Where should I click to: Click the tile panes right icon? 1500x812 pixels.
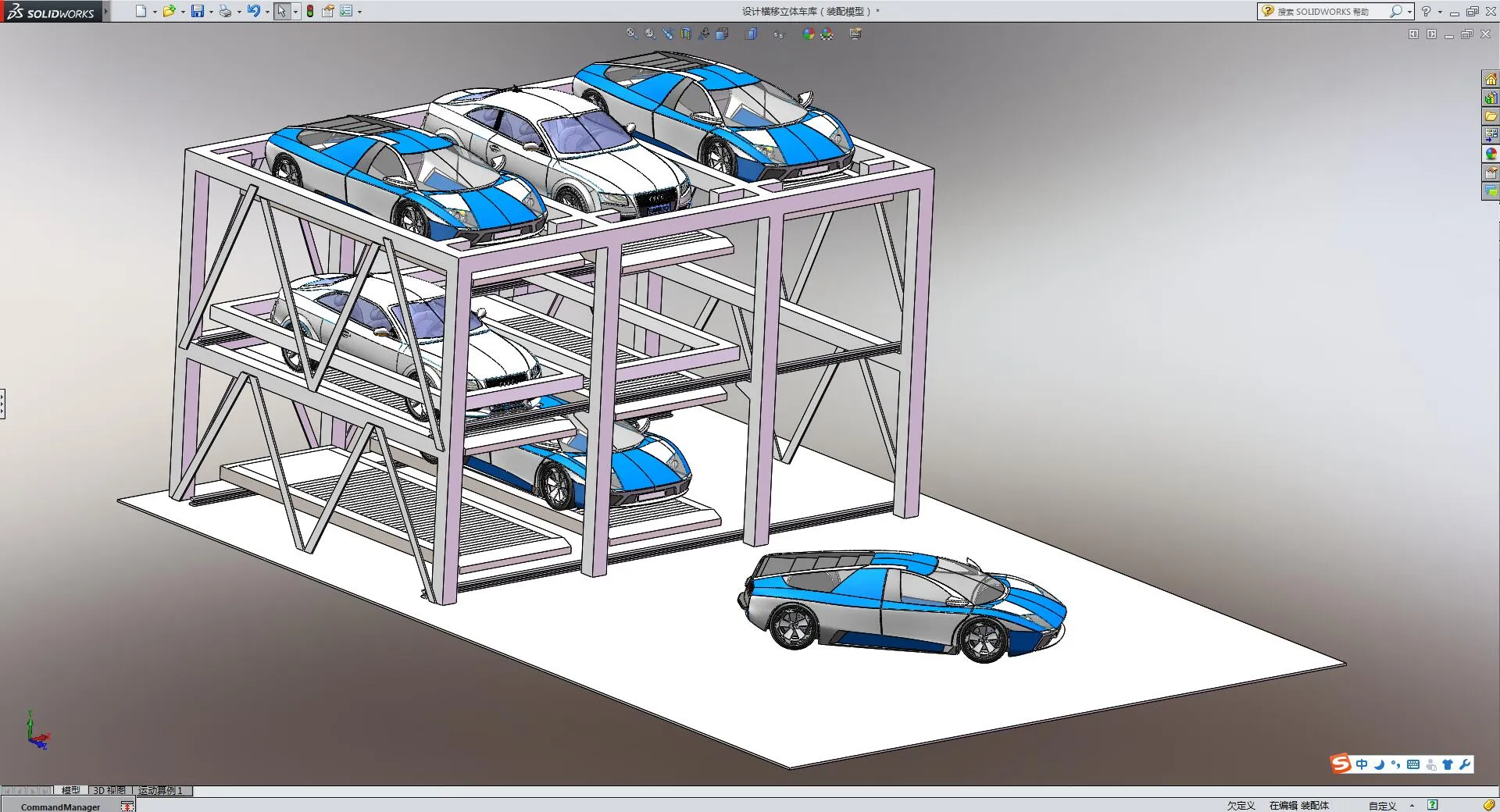coord(1431,34)
